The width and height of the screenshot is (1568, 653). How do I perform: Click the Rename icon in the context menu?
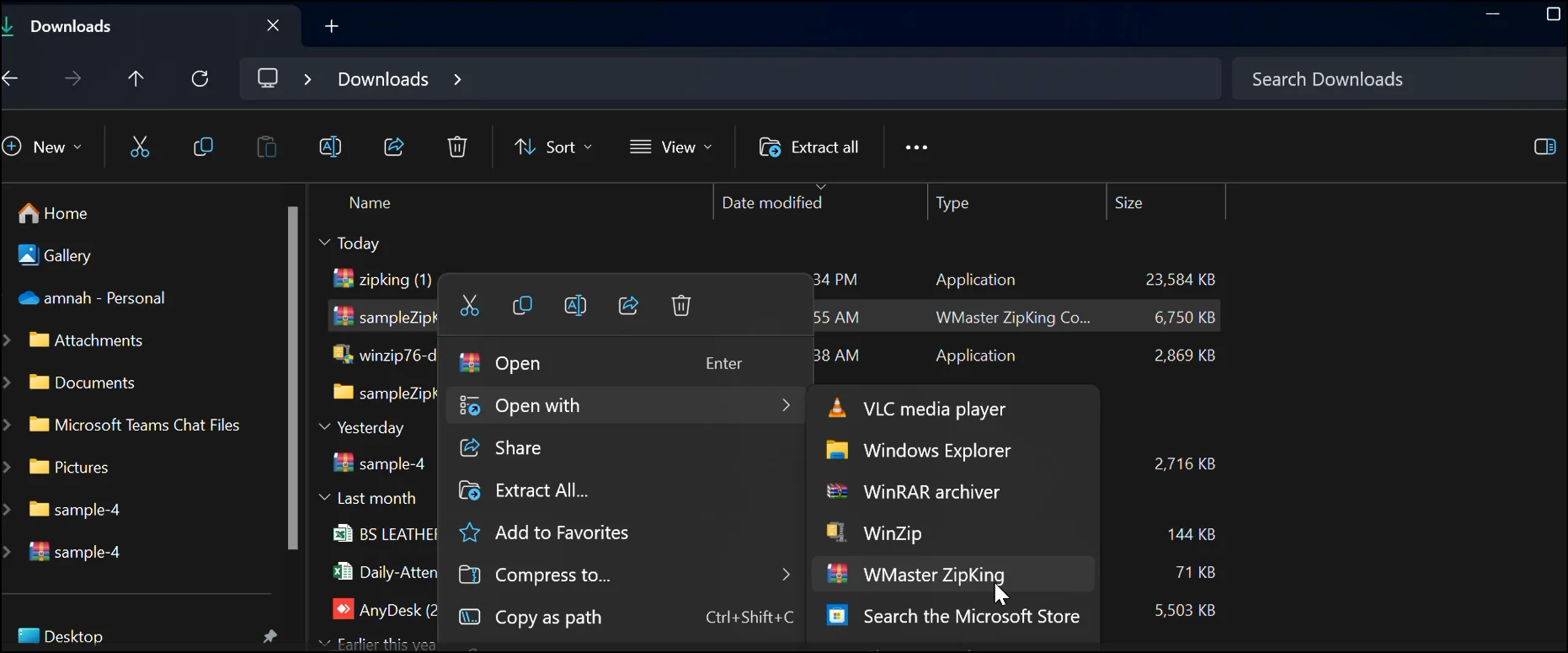coord(575,306)
